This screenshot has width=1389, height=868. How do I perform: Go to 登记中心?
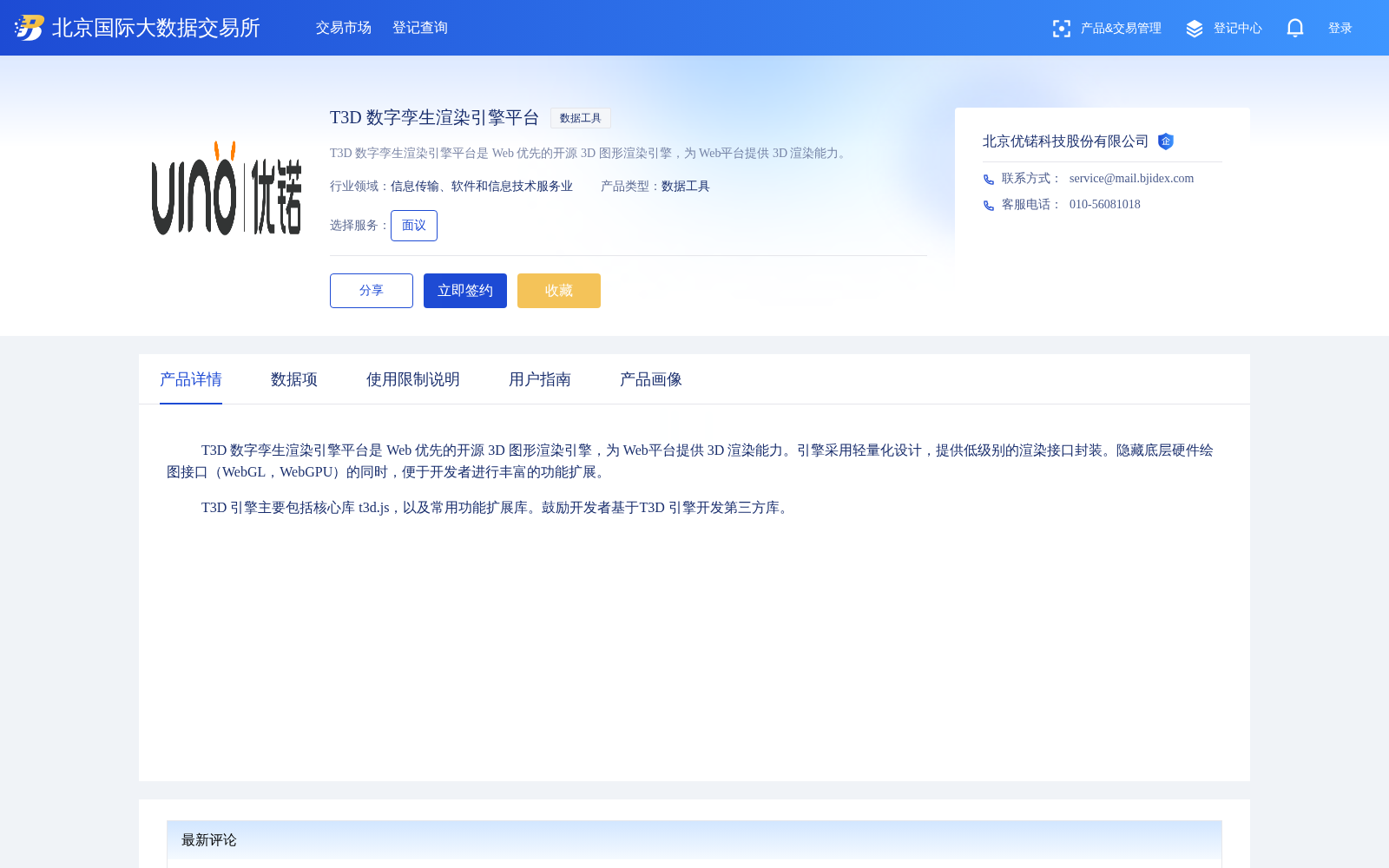pos(1238,29)
